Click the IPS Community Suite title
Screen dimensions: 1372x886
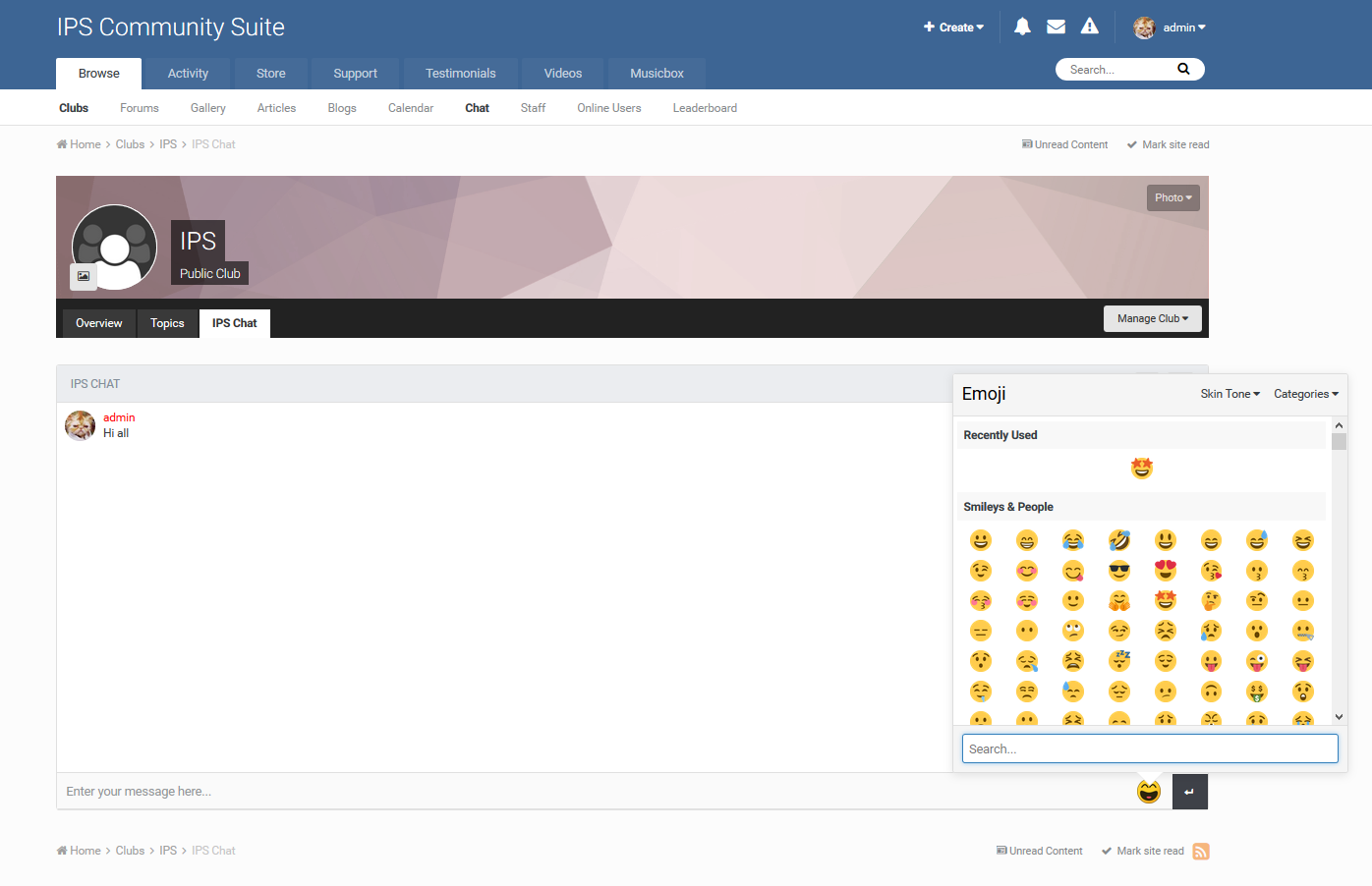tap(171, 27)
